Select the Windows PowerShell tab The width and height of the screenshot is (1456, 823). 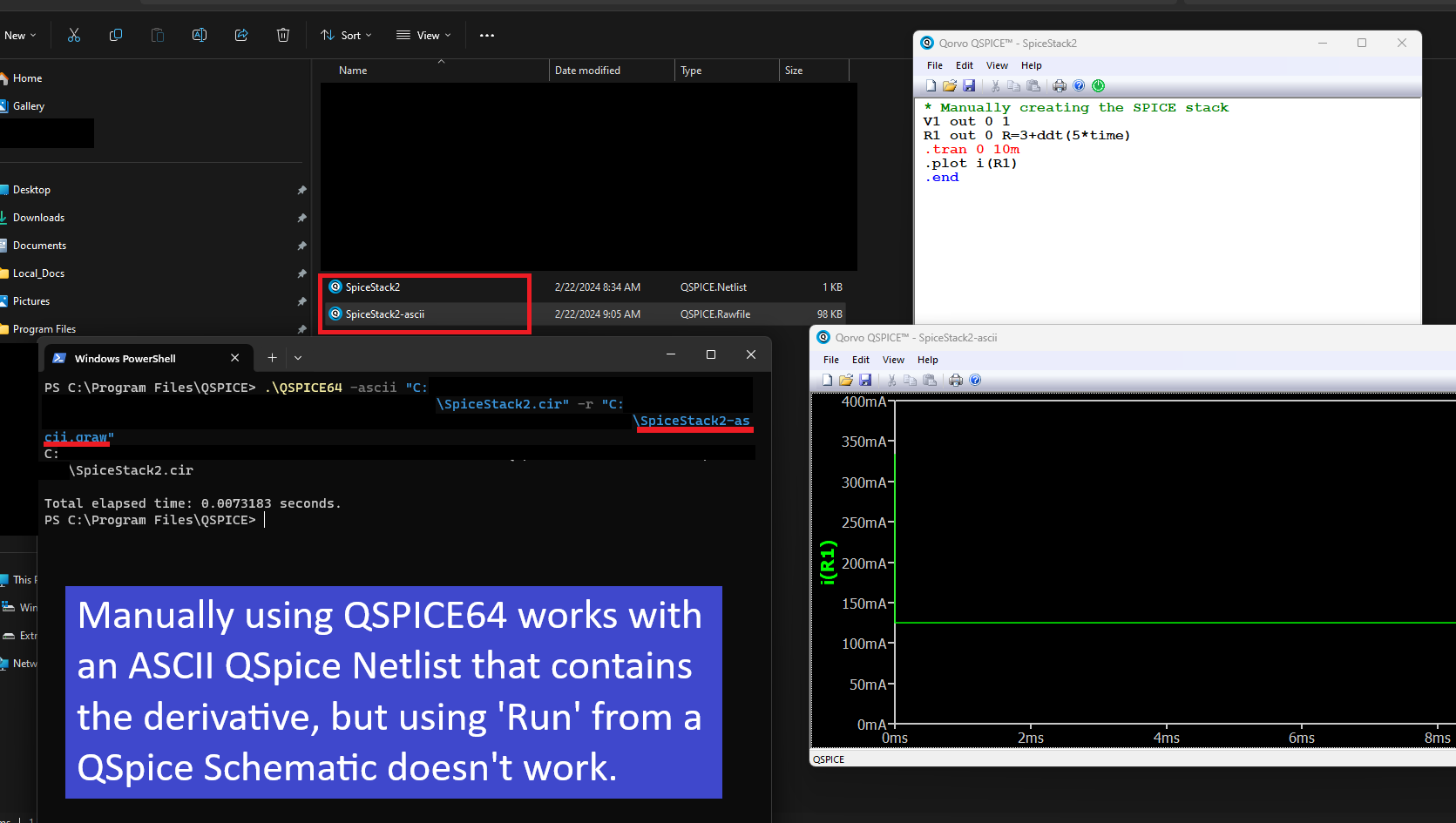pos(146,358)
